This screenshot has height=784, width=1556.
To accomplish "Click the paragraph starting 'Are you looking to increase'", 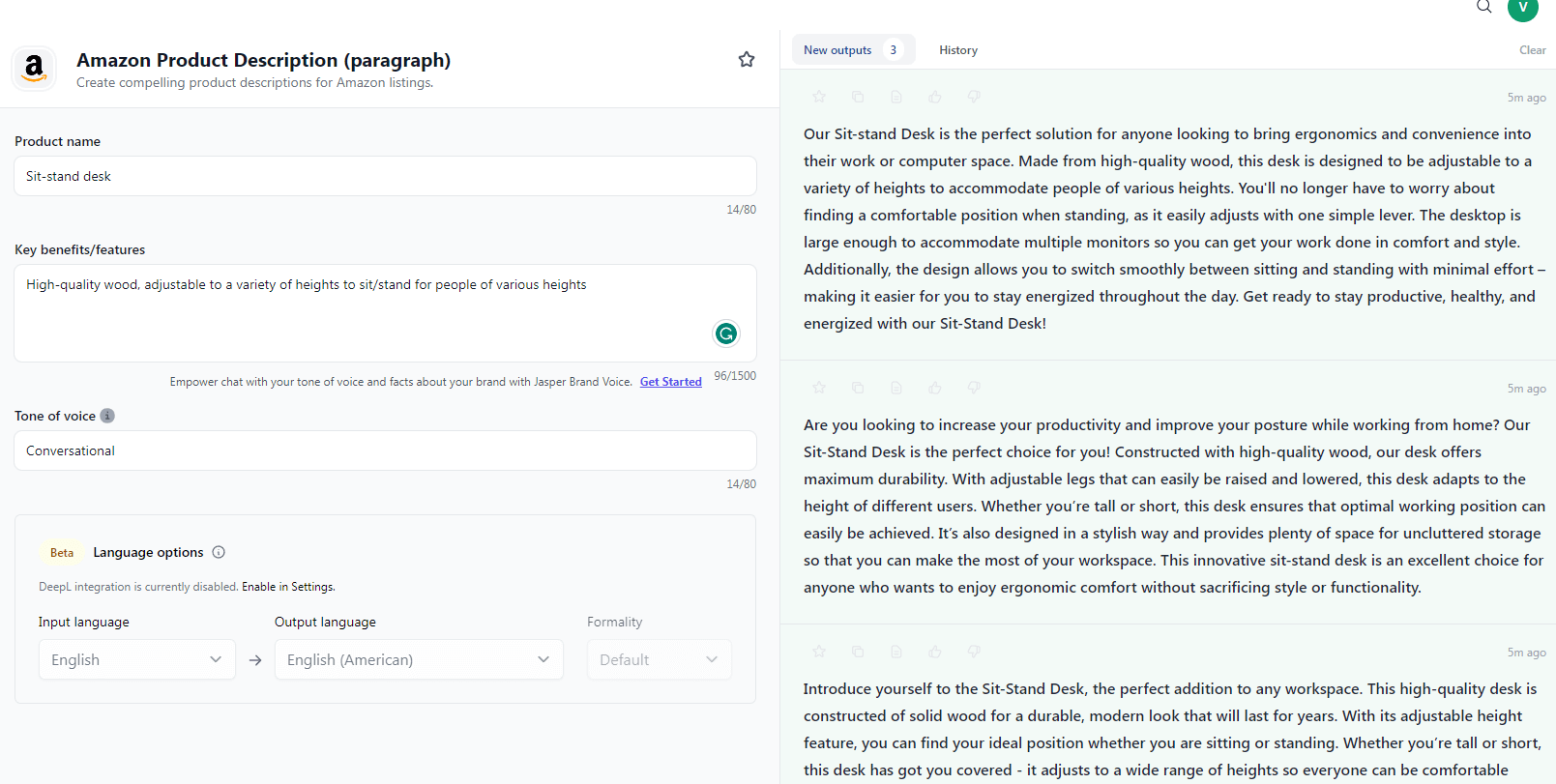I will point(1173,506).
